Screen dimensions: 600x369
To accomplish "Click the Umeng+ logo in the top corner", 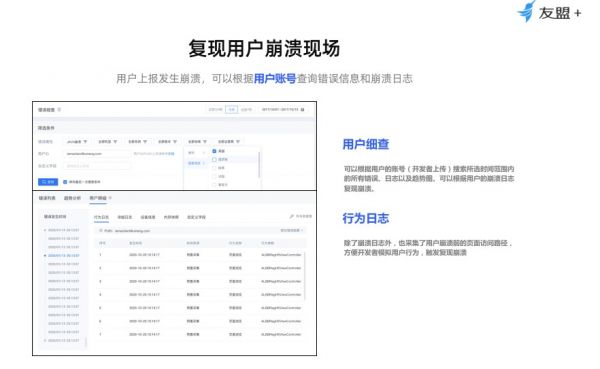I will point(549,12).
